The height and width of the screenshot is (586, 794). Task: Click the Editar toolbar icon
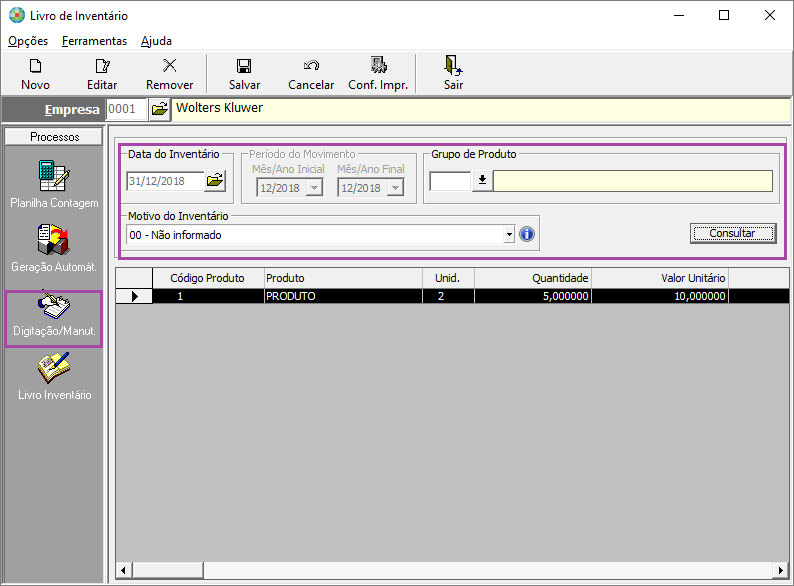click(102, 66)
